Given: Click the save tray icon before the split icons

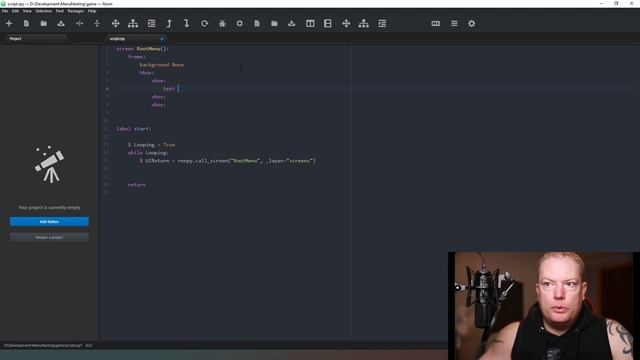Looking at the screenshot, I should click(61, 24).
